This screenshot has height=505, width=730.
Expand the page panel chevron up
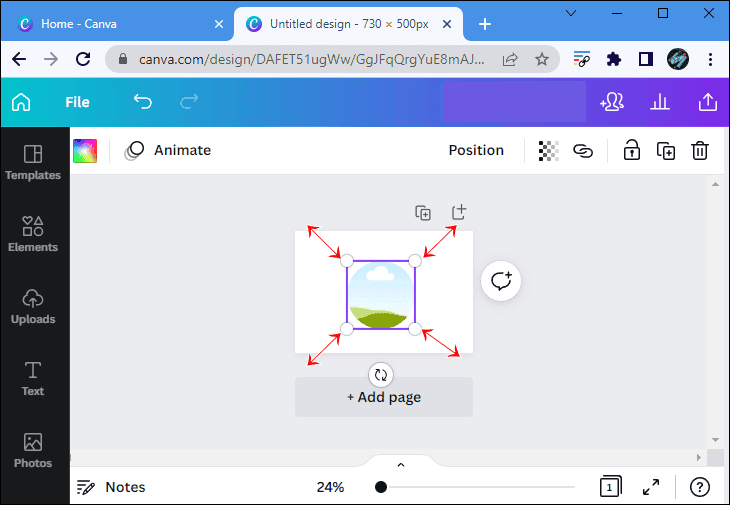401,465
